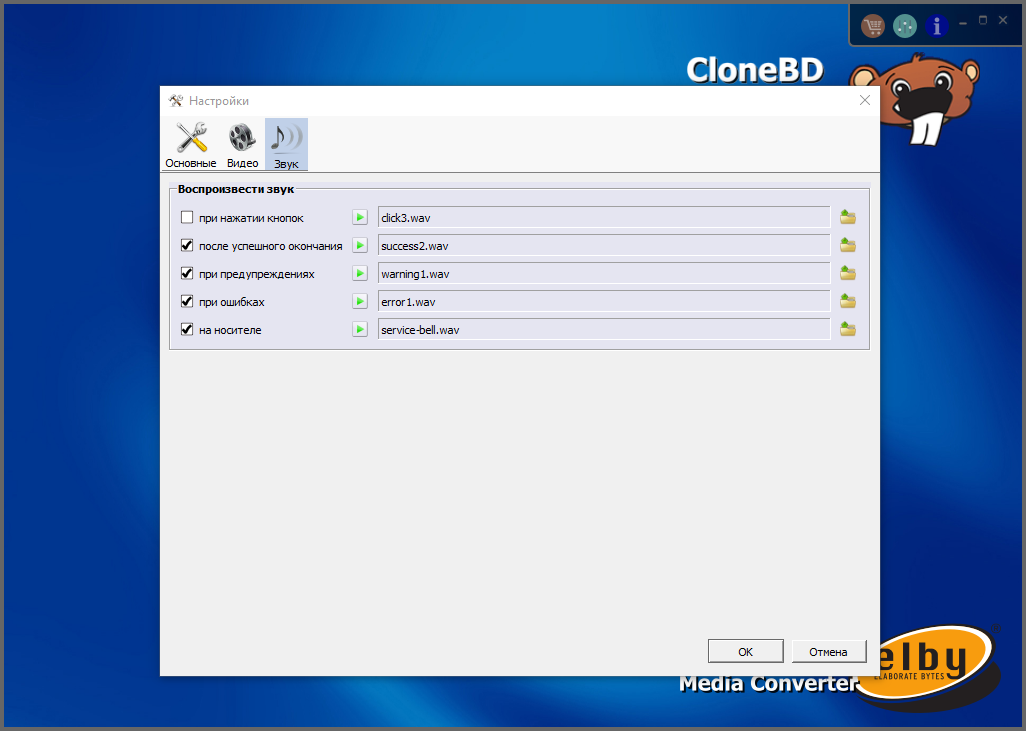Confirm settings with the OK button
Image resolution: width=1026 pixels, height=731 pixels.
(745, 651)
